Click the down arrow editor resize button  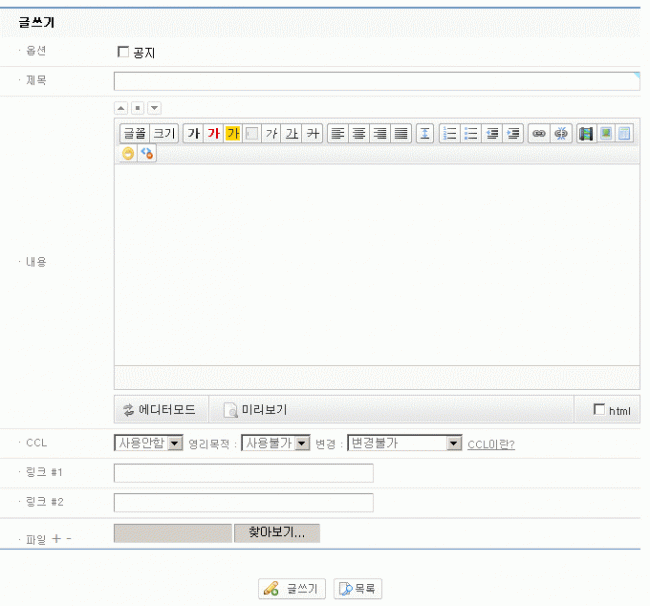[154, 108]
